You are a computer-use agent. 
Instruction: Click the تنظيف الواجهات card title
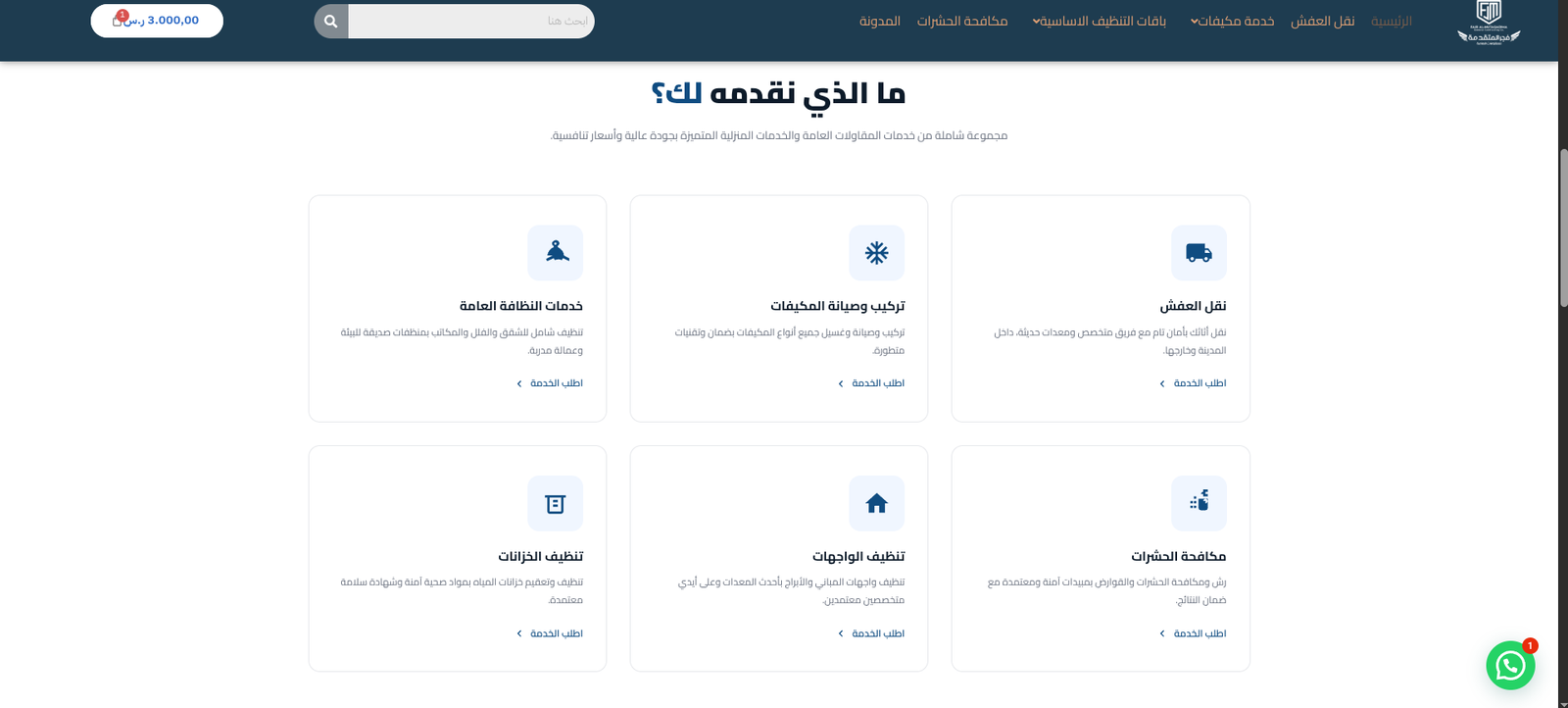(x=858, y=556)
